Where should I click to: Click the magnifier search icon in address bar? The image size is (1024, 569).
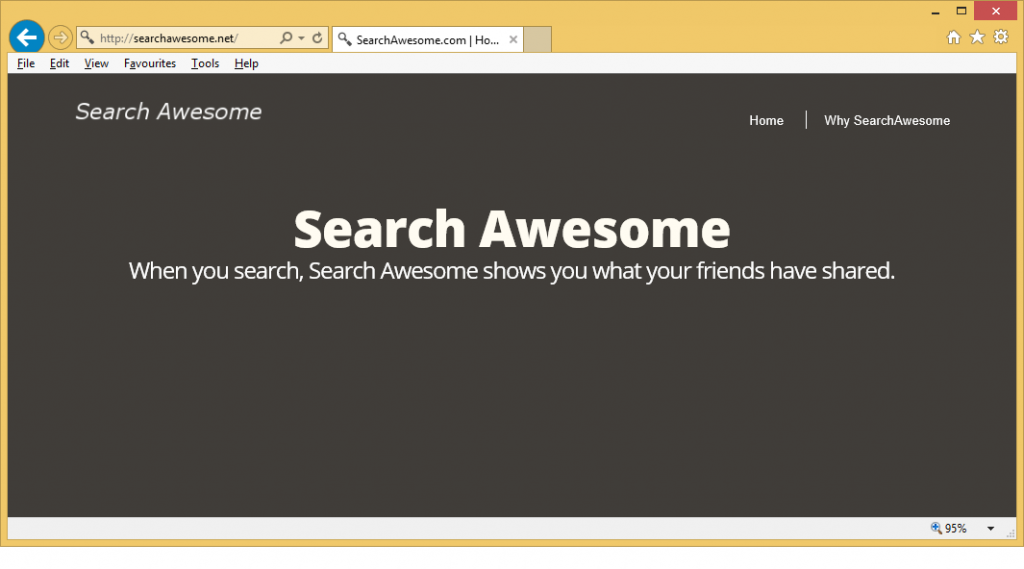click(286, 38)
